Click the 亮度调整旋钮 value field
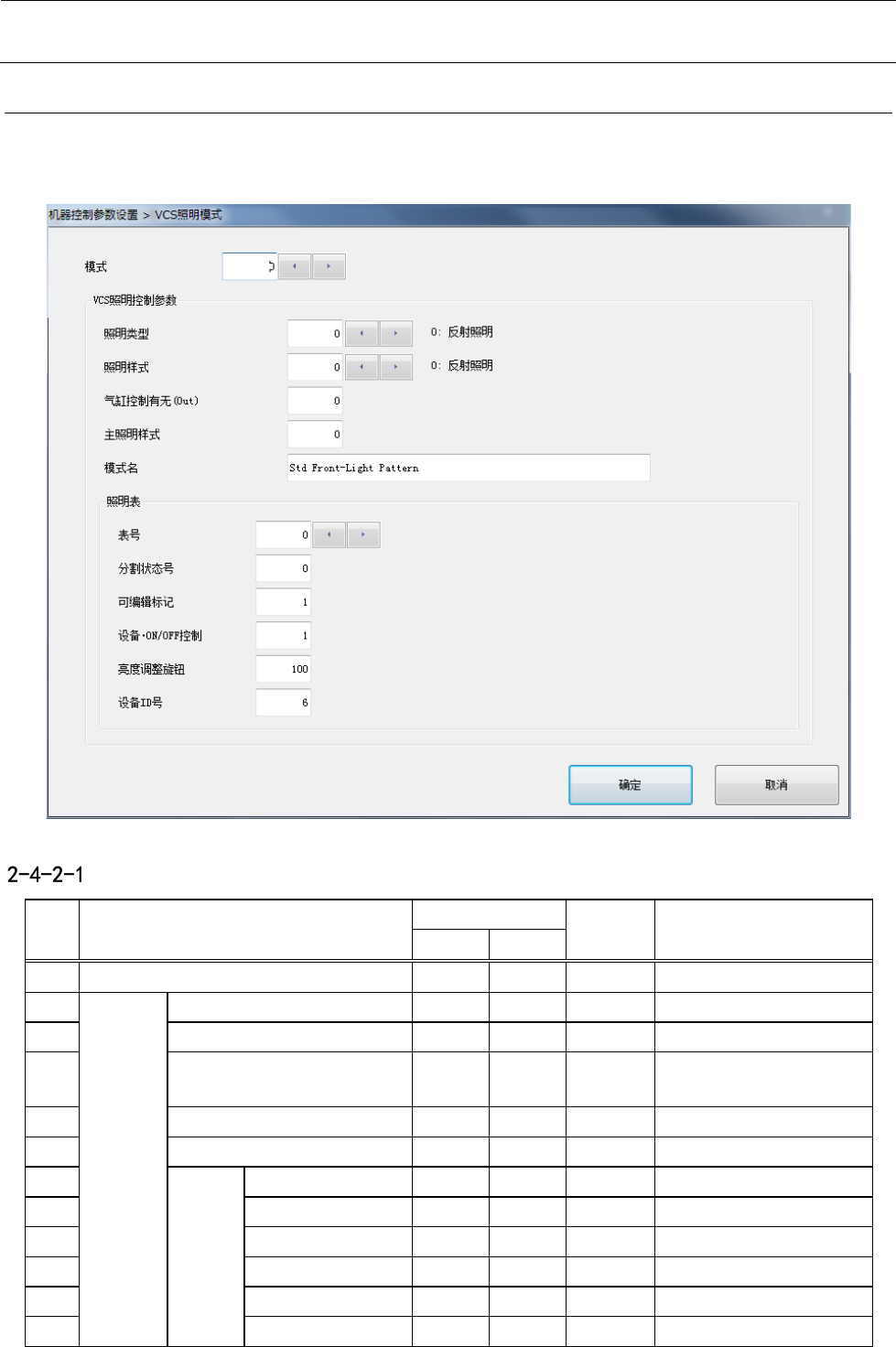Image resolution: width=896 pixels, height=1347 pixels. tap(283, 669)
